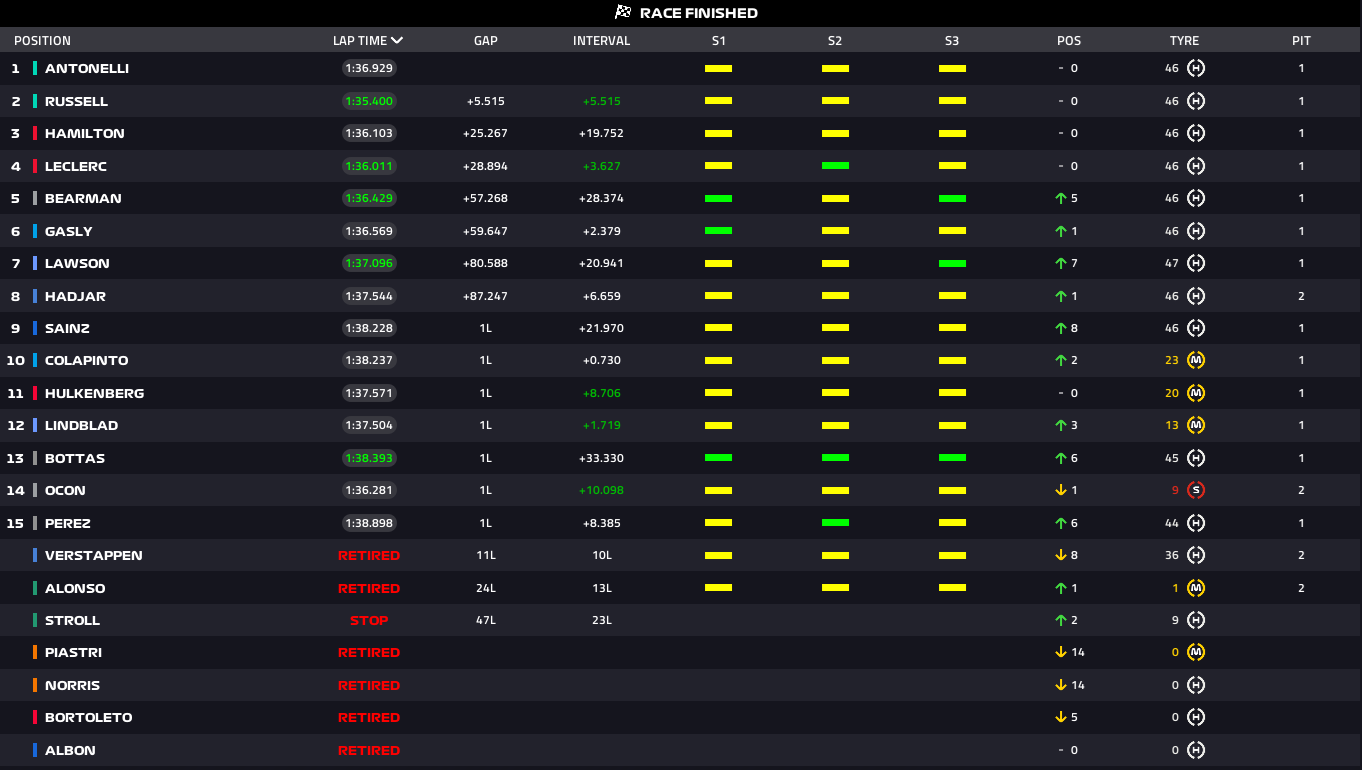This screenshot has width=1362, height=770.
Task: Select driver name ANTONELLI
Action: pyautogui.click(x=87, y=68)
